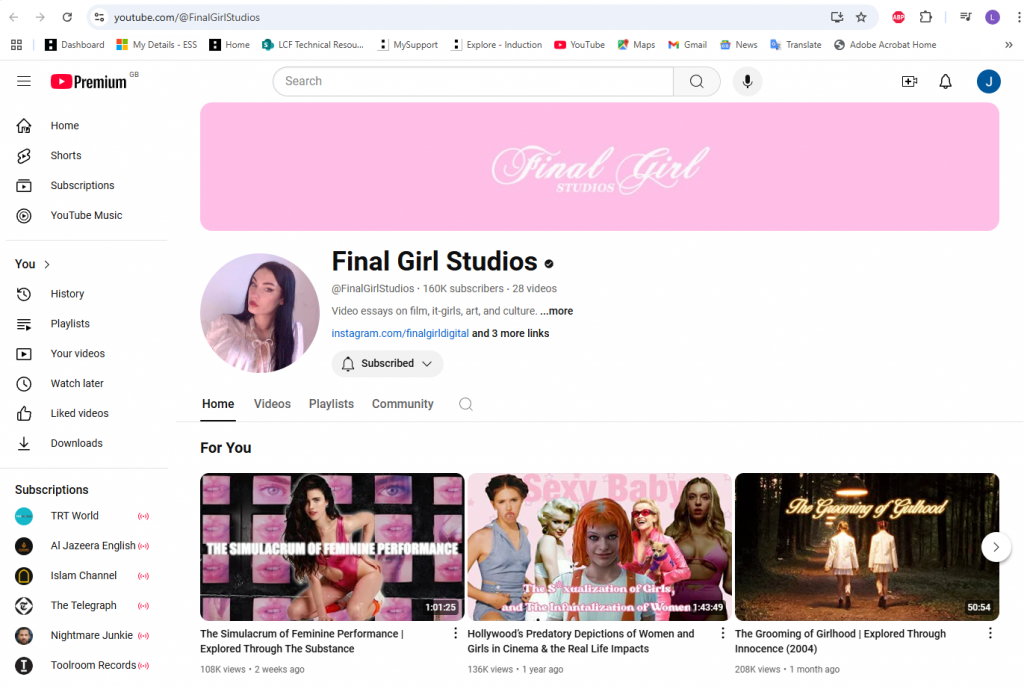Open the LCF Technical Resou... bookmark
Screen dimensions: 1024x686
point(313,45)
